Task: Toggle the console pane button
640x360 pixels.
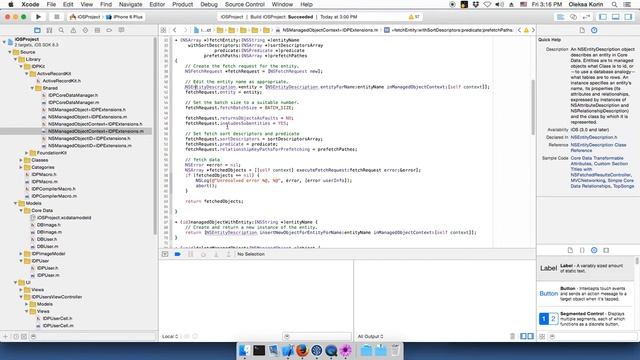Action: pos(530,336)
